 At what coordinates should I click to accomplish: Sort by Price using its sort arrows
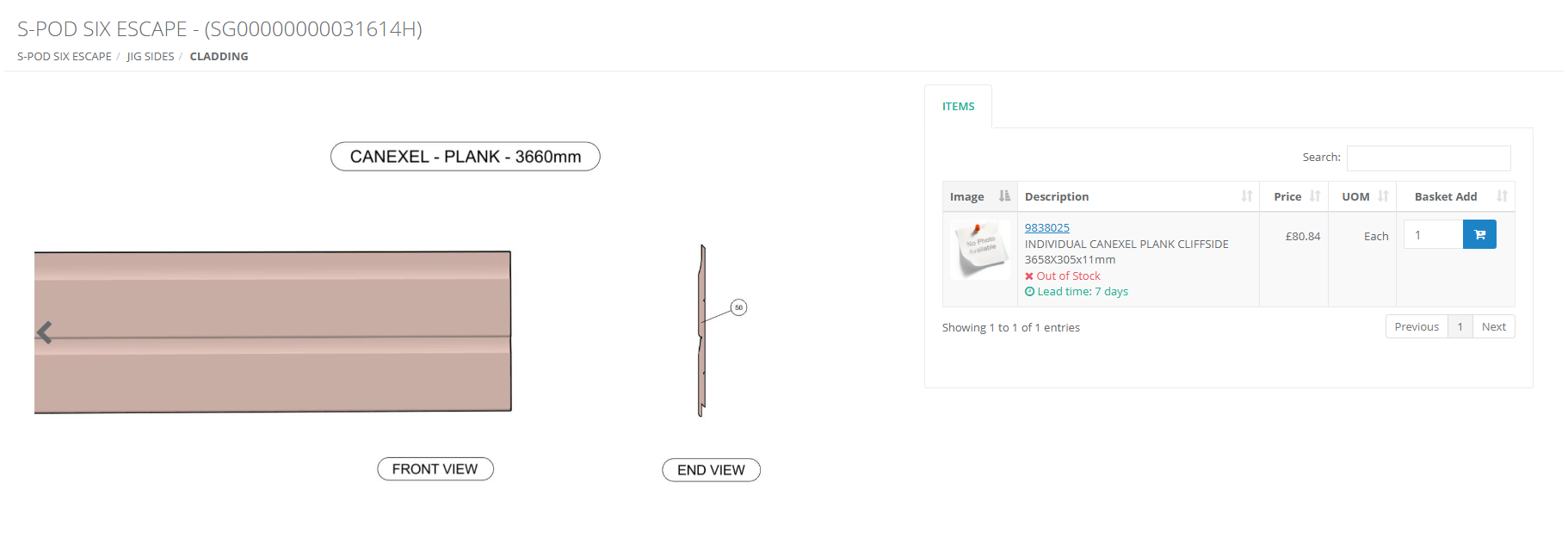click(x=1314, y=196)
